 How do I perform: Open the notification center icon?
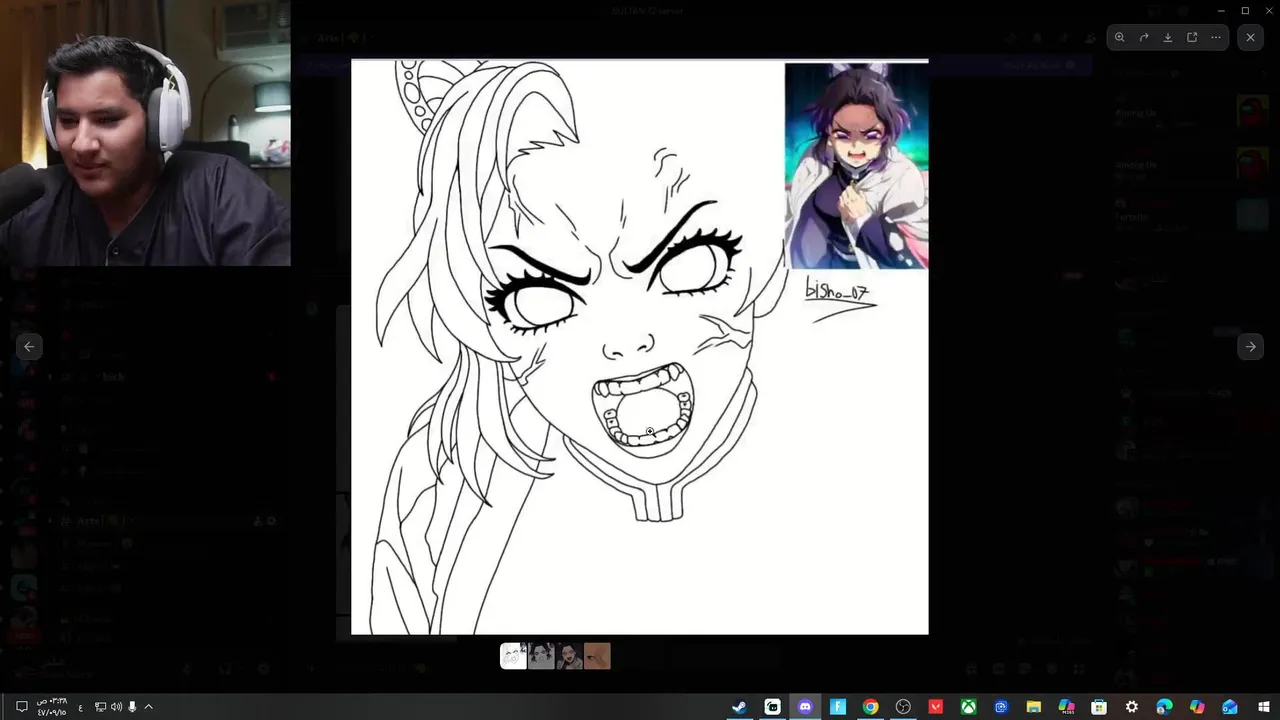(x=21, y=707)
